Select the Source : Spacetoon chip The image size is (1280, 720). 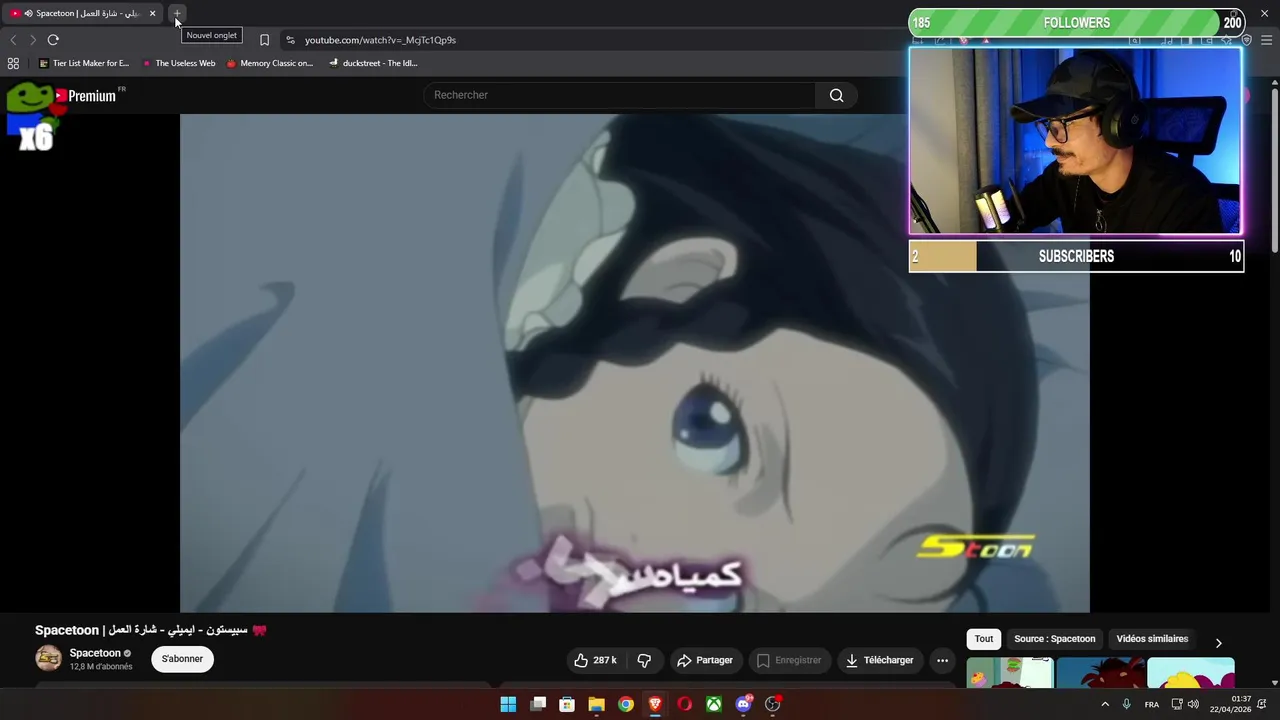click(1054, 639)
